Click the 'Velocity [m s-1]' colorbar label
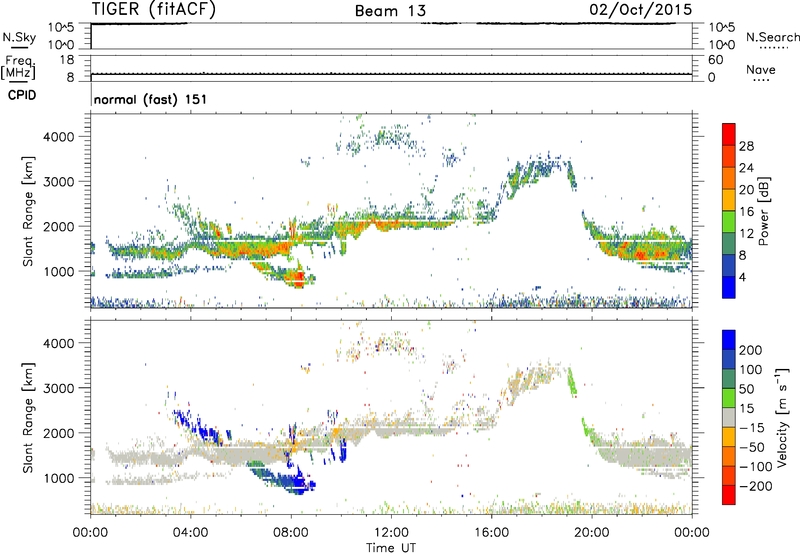 [782, 418]
